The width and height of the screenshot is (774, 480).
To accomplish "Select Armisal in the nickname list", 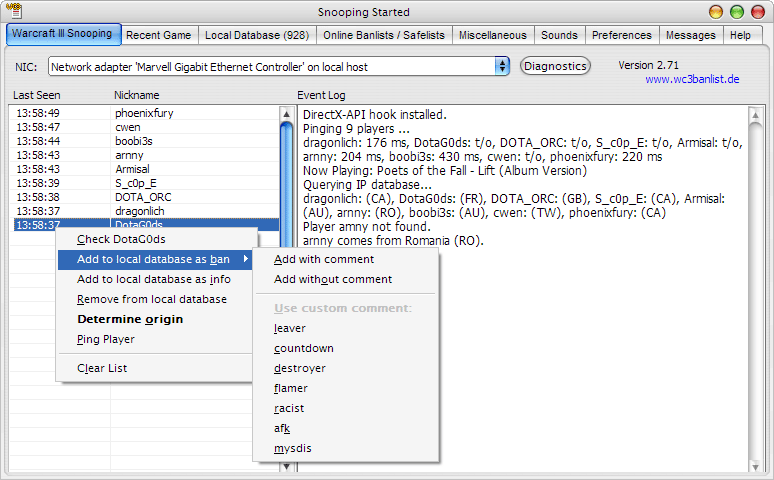I will pos(132,169).
